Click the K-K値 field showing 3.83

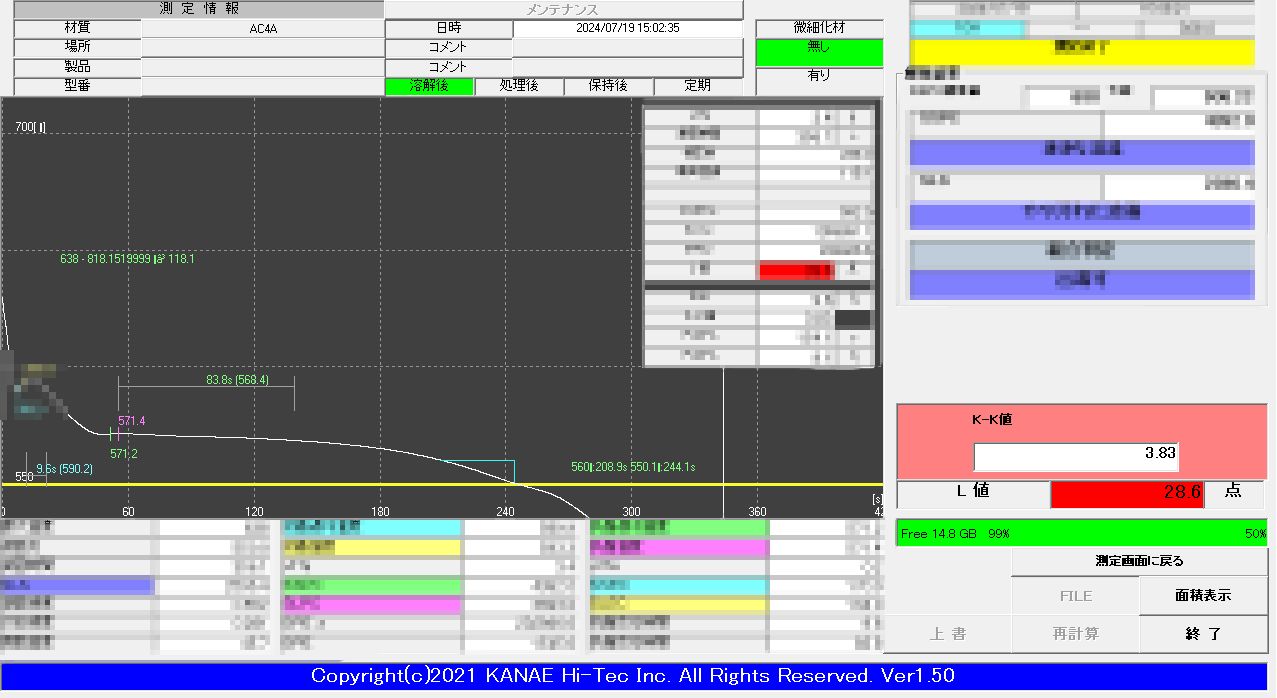pos(1076,457)
